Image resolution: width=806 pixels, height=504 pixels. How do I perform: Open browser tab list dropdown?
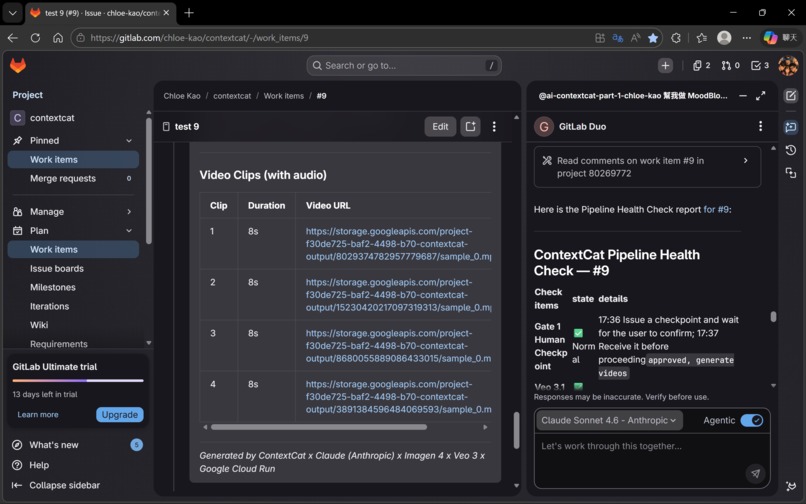[x=12, y=13]
